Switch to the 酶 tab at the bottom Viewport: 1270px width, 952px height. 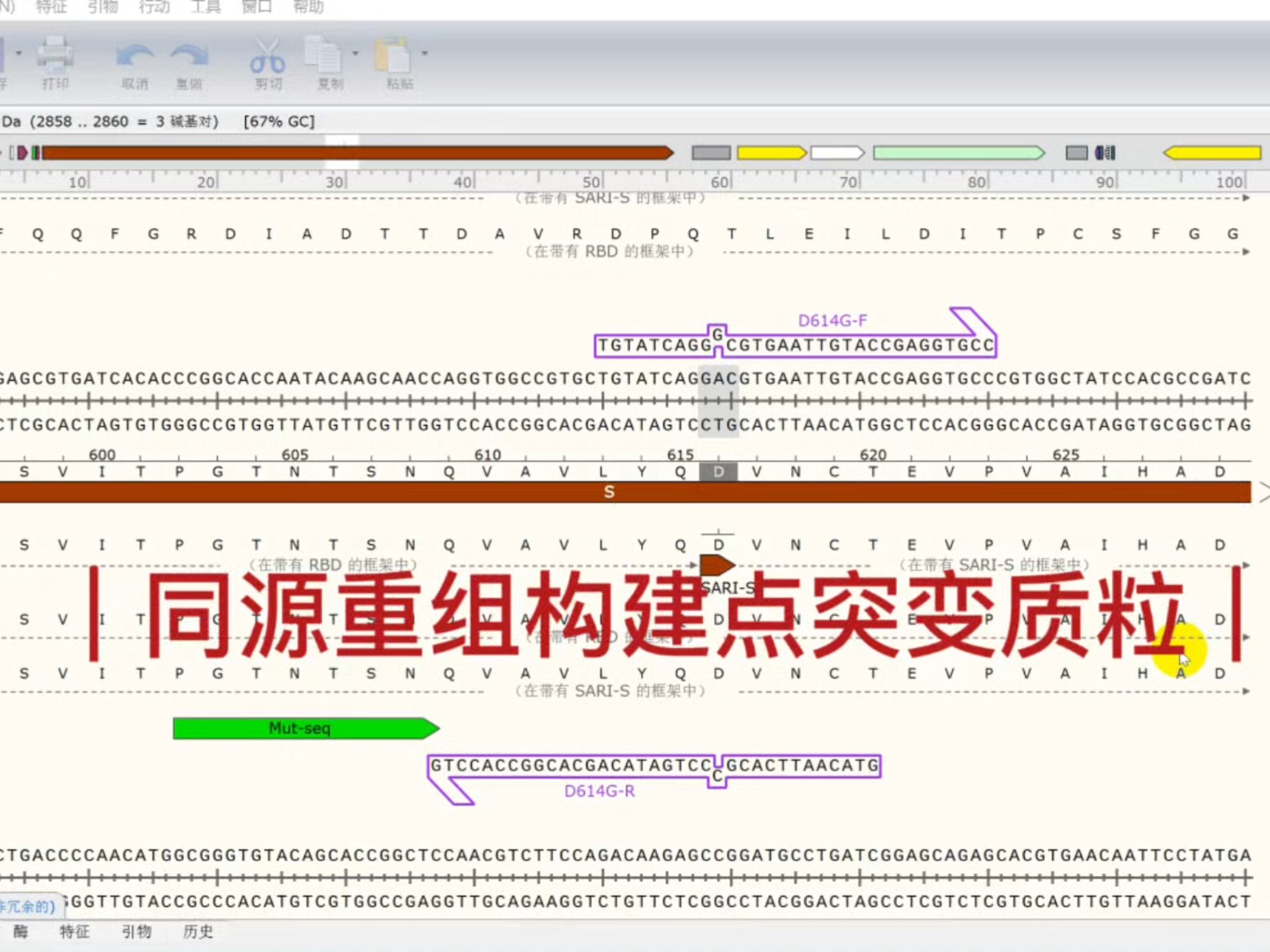20,933
